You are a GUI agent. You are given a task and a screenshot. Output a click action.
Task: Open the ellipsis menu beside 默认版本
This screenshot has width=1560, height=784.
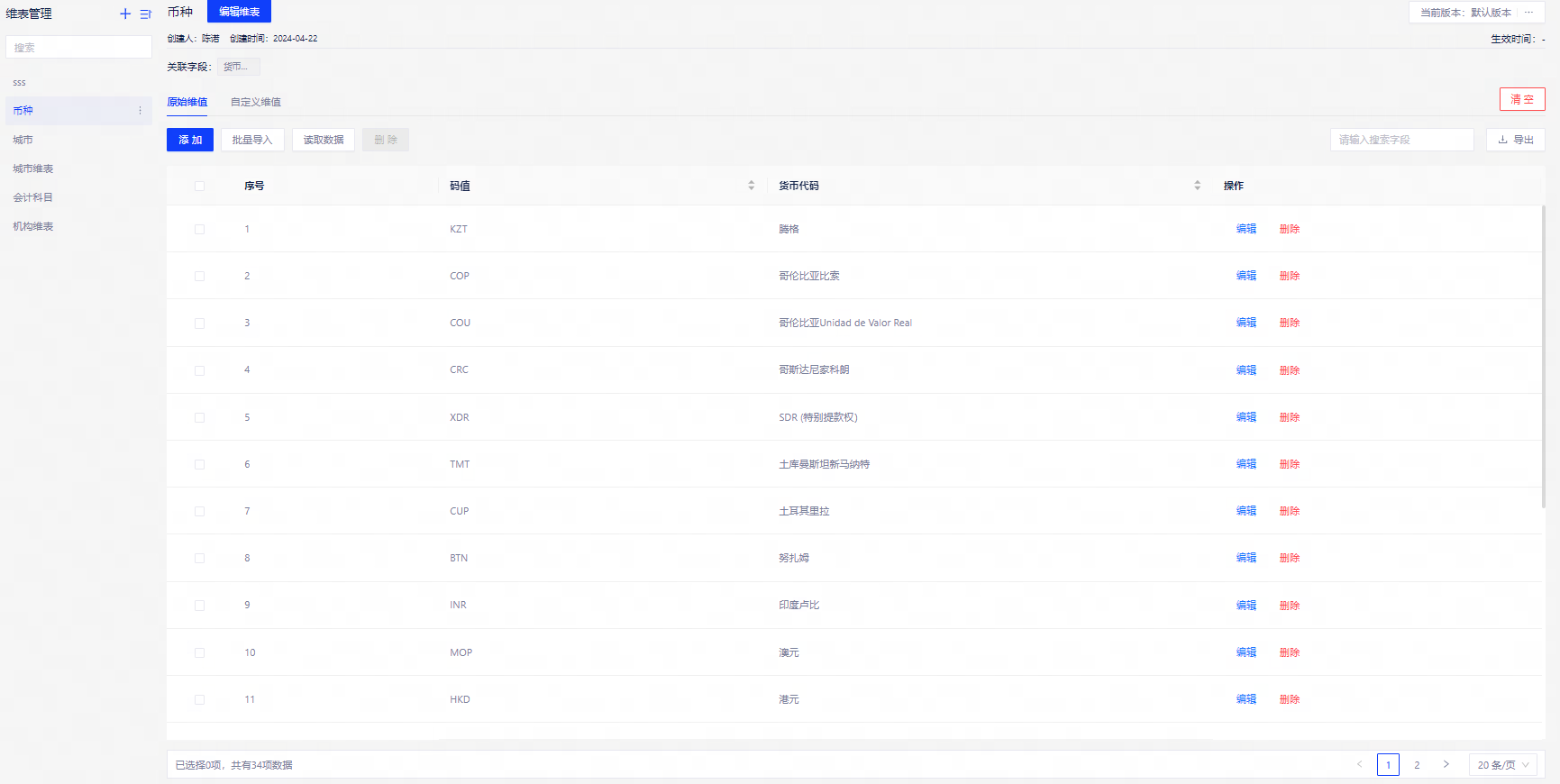[1528, 13]
